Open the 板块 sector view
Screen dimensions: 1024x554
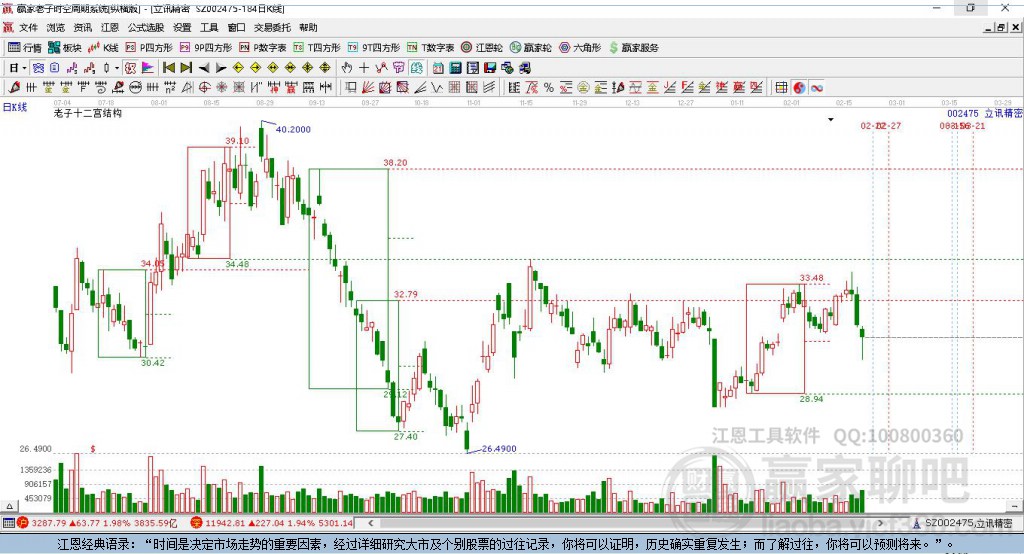pos(64,48)
